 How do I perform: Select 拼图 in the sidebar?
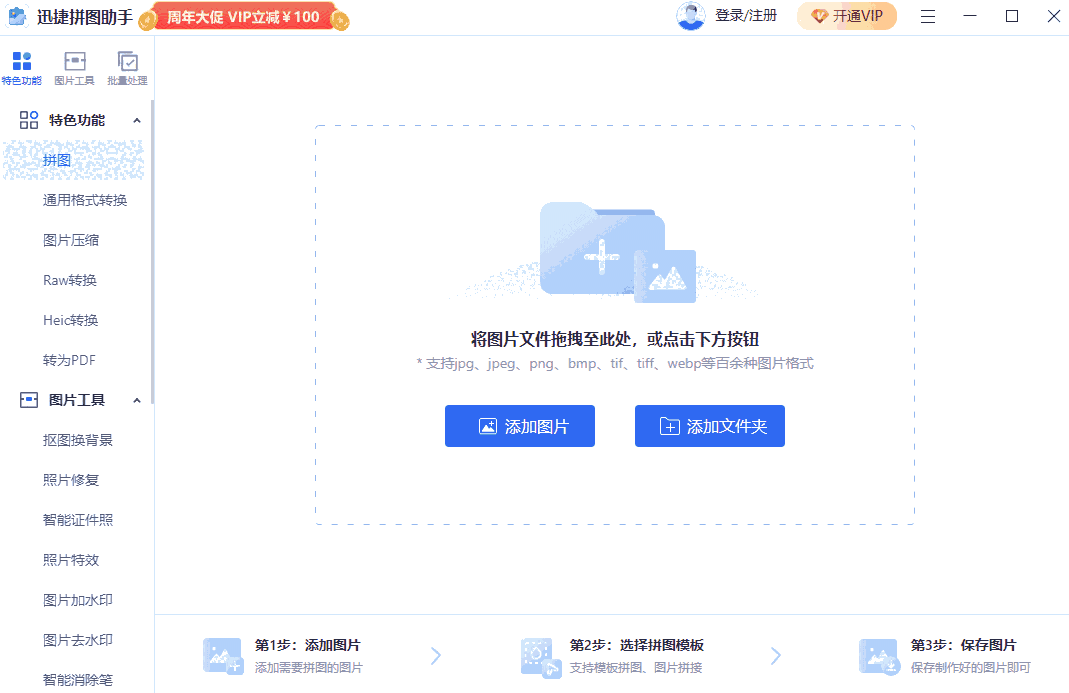click(x=57, y=159)
